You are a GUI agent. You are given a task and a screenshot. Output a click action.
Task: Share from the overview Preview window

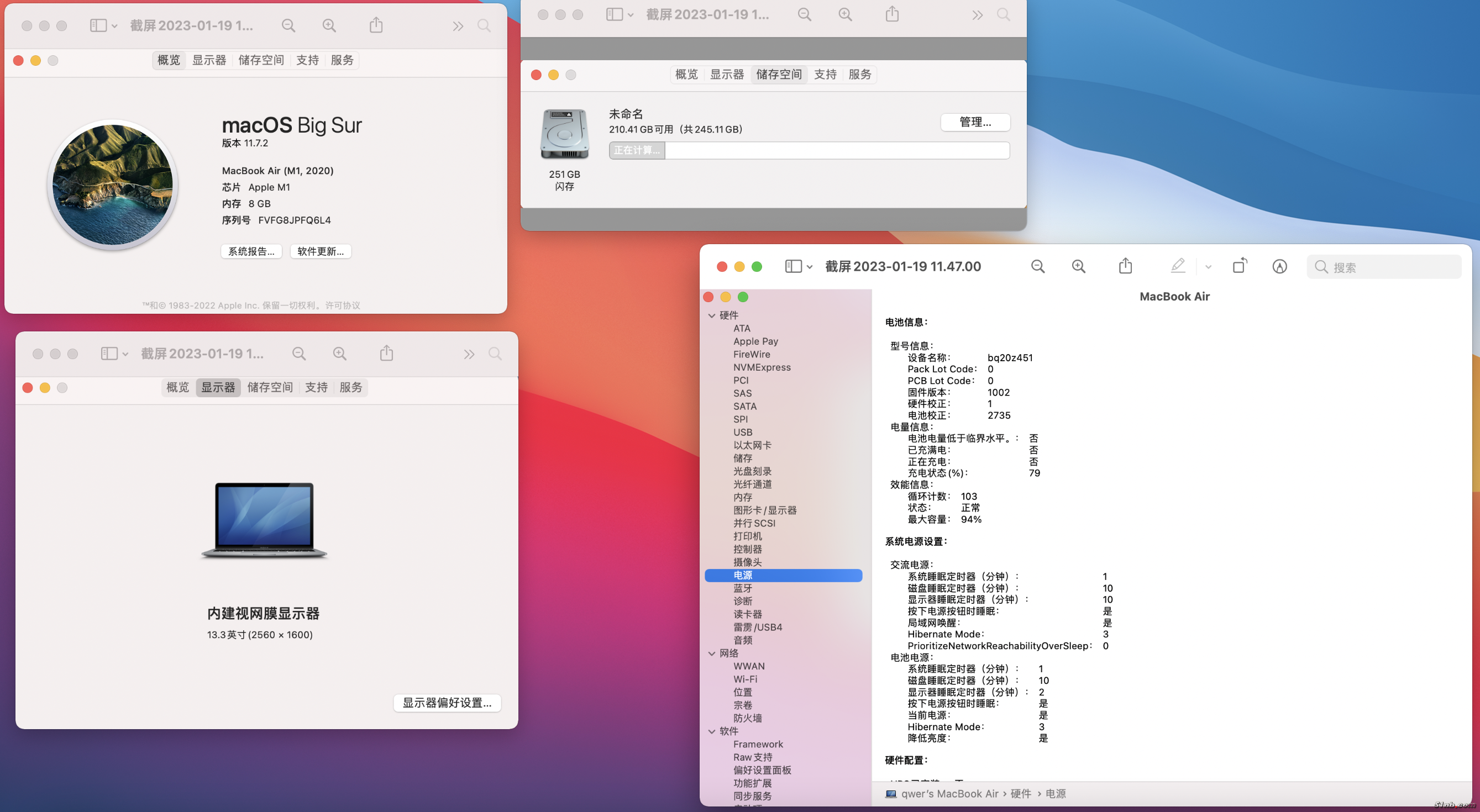click(376, 25)
